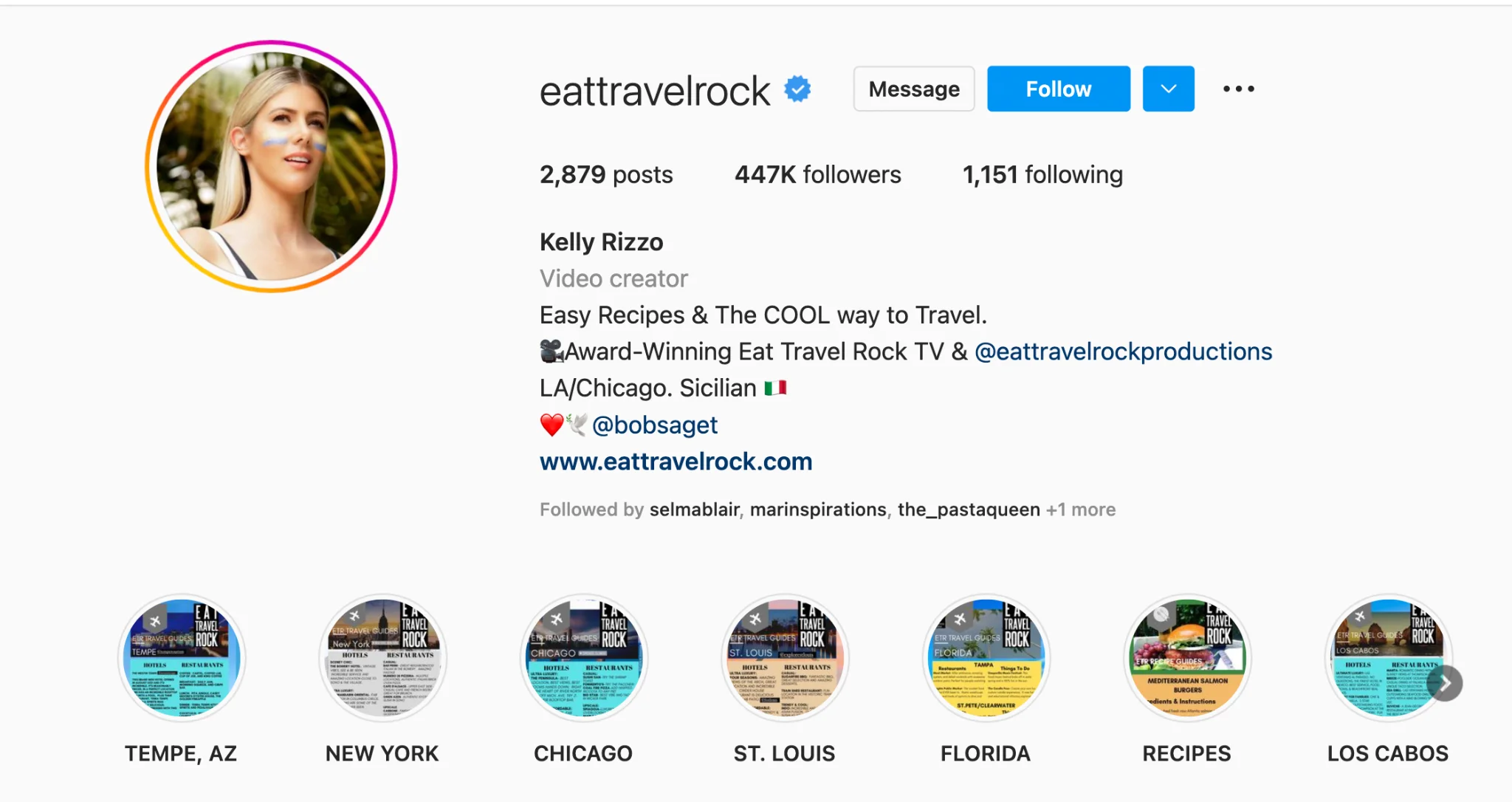Toggle the Follow button to follow
This screenshot has height=802, width=1512.
[x=1059, y=89]
